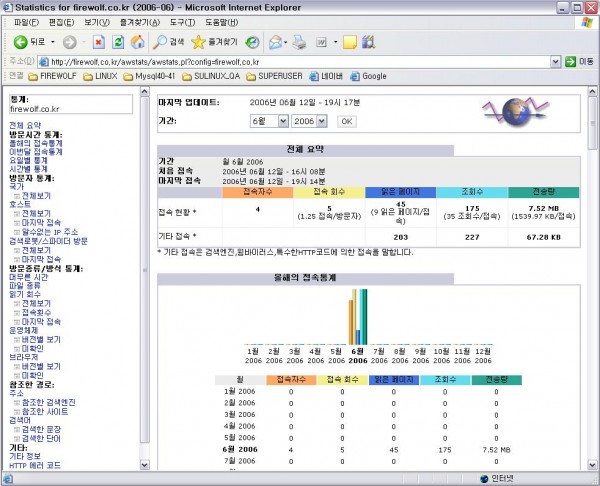Open FIREWOLF links folder
Screen dimensions: 600x486
point(53,76)
